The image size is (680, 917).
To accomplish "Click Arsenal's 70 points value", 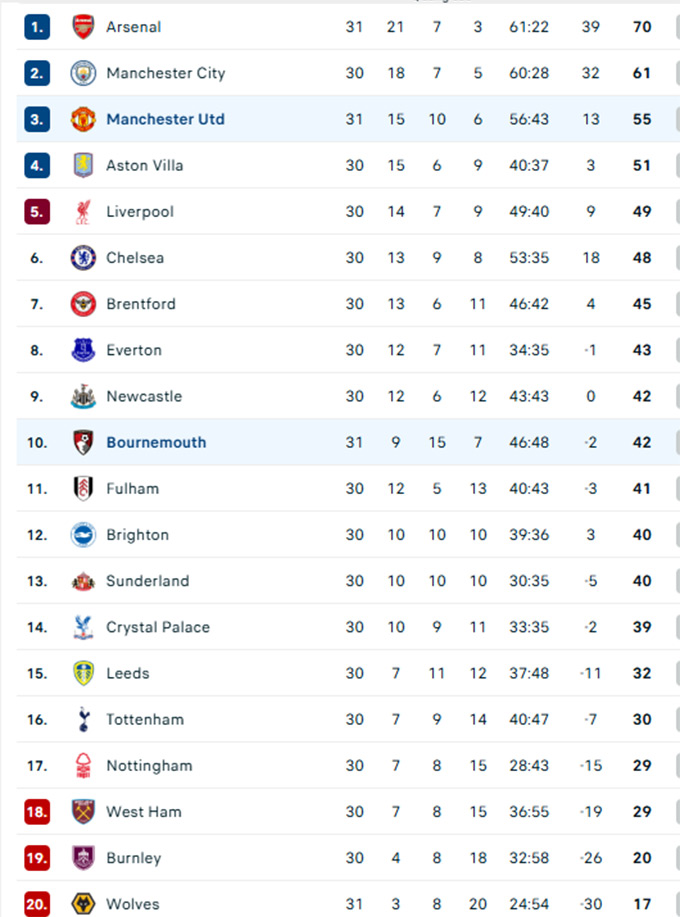I will 642,27.
